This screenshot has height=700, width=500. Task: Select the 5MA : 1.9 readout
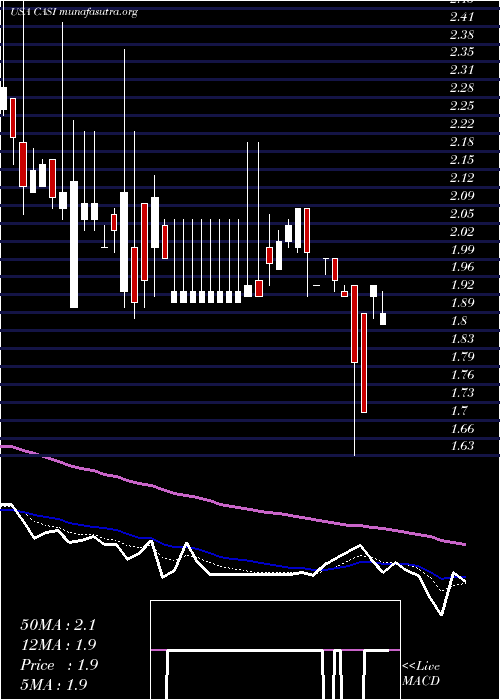point(54,684)
